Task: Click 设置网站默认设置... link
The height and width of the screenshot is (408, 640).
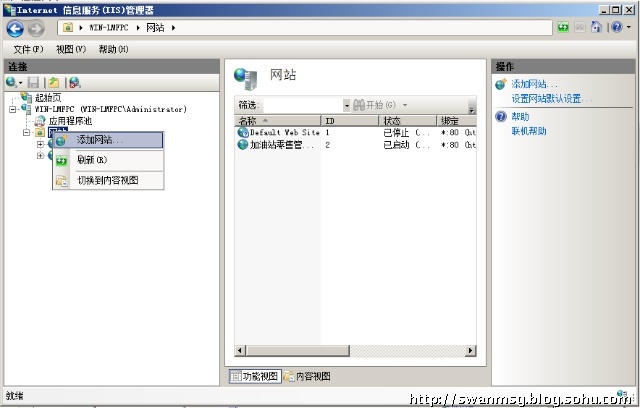Action: (551, 98)
